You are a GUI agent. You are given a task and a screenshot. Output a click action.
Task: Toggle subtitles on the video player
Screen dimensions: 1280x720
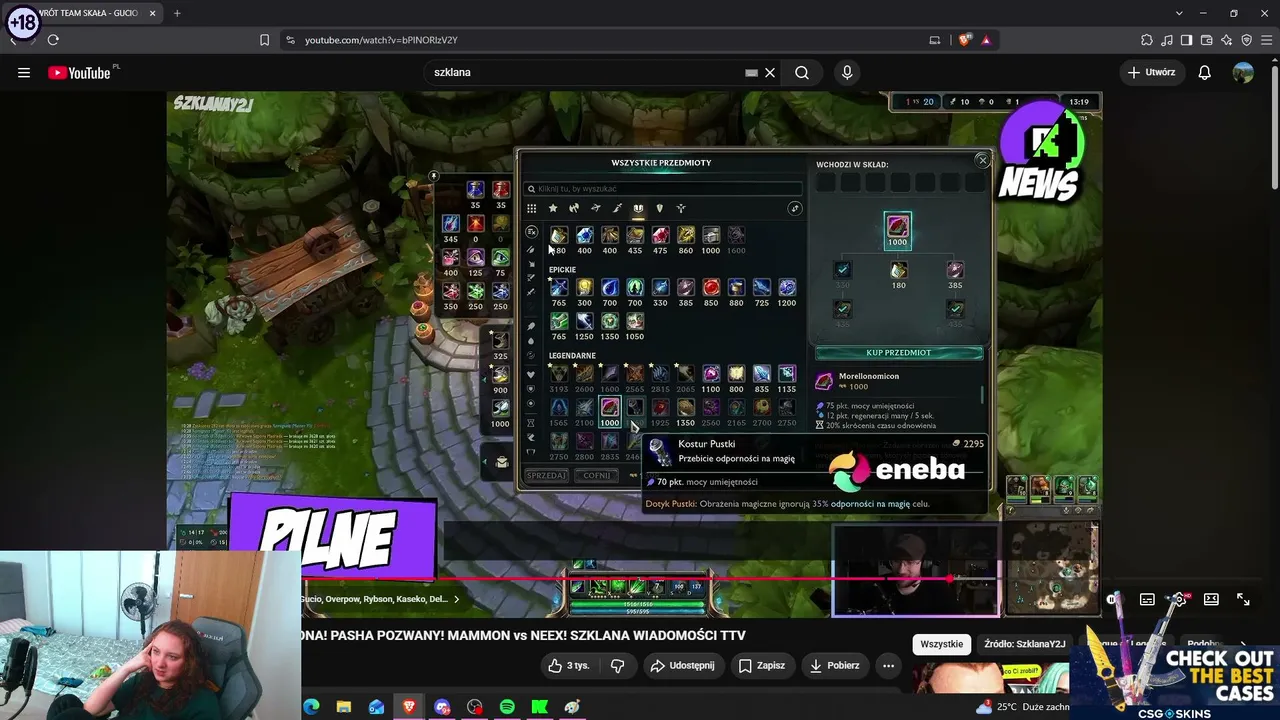[x=1147, y=599]
